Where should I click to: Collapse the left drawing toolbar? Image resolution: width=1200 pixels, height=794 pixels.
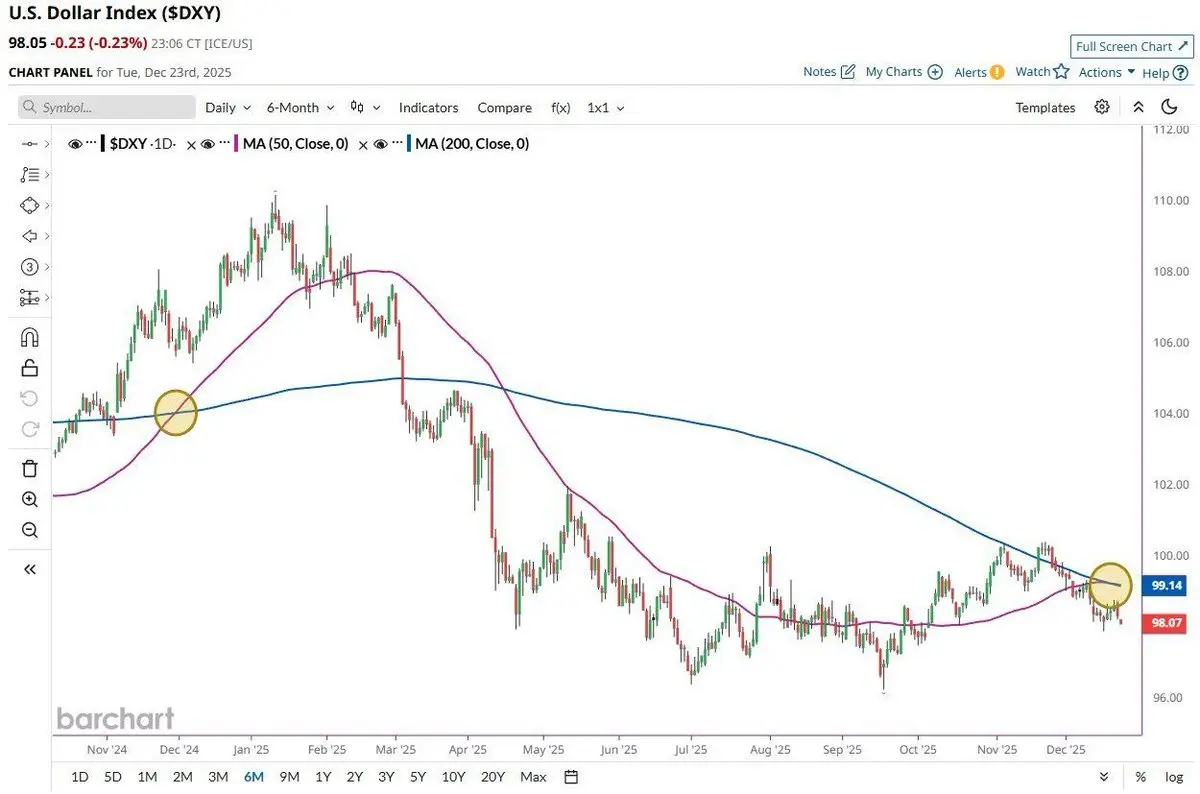(x=29, y=569)
